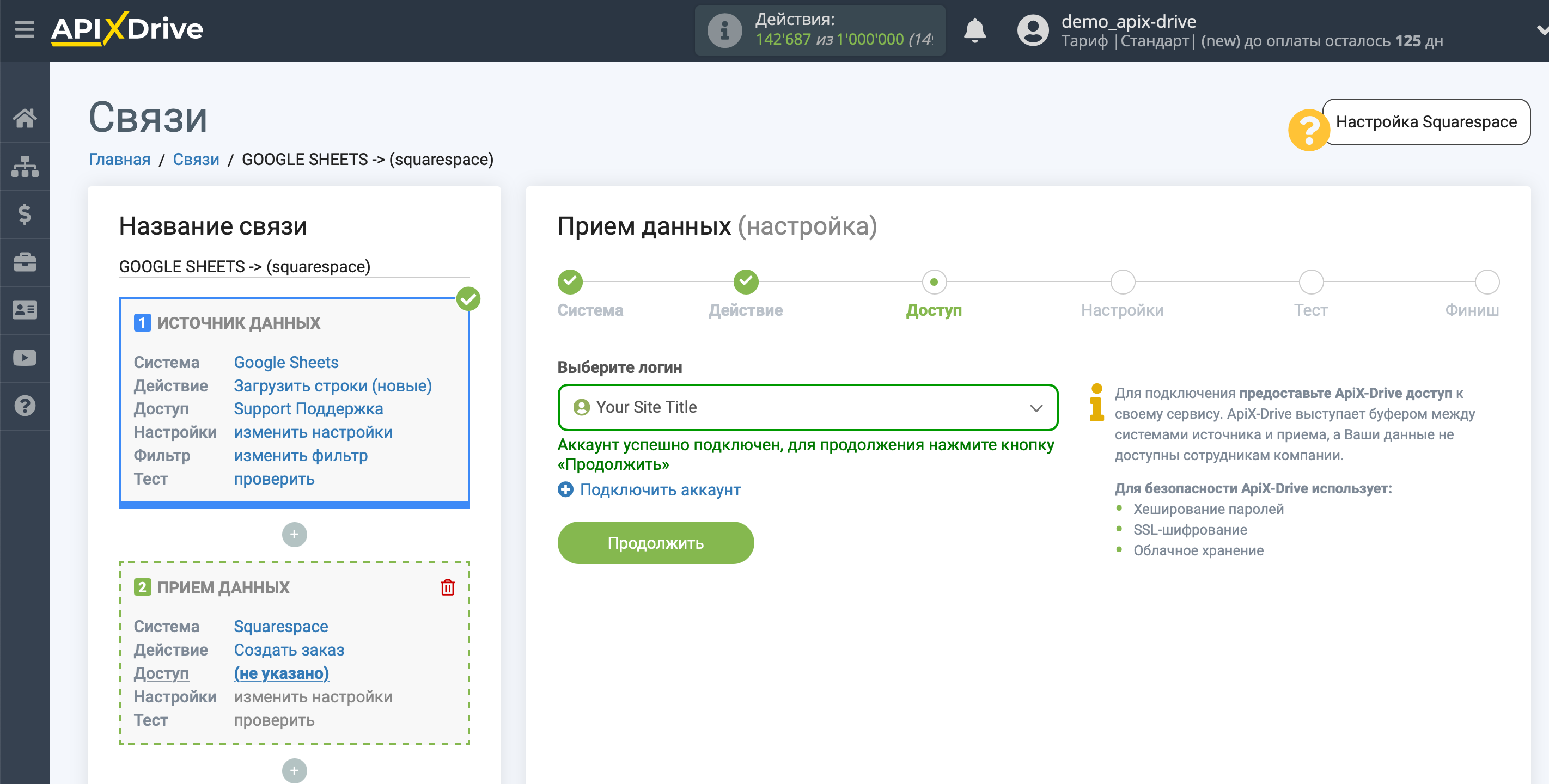The width and height of the screenshot is (1549, 784).
Task: Open notifications bell
Action: [974, 30]
